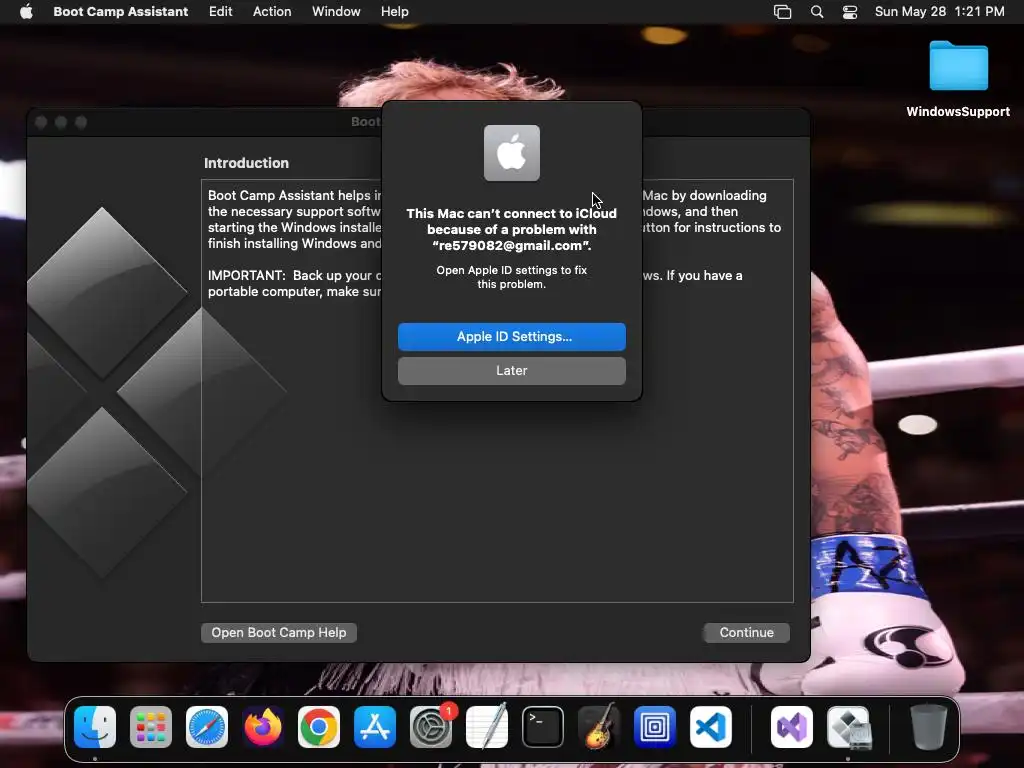Screen dimensions: 1024x768
Task: Open the Action menu
Action: [x=272, y=12]
